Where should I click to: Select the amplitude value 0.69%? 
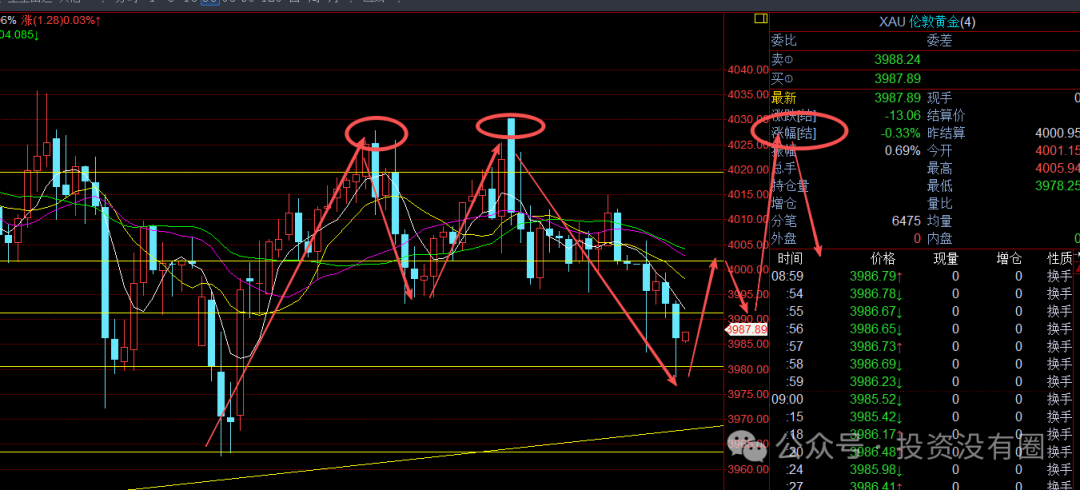902,151
